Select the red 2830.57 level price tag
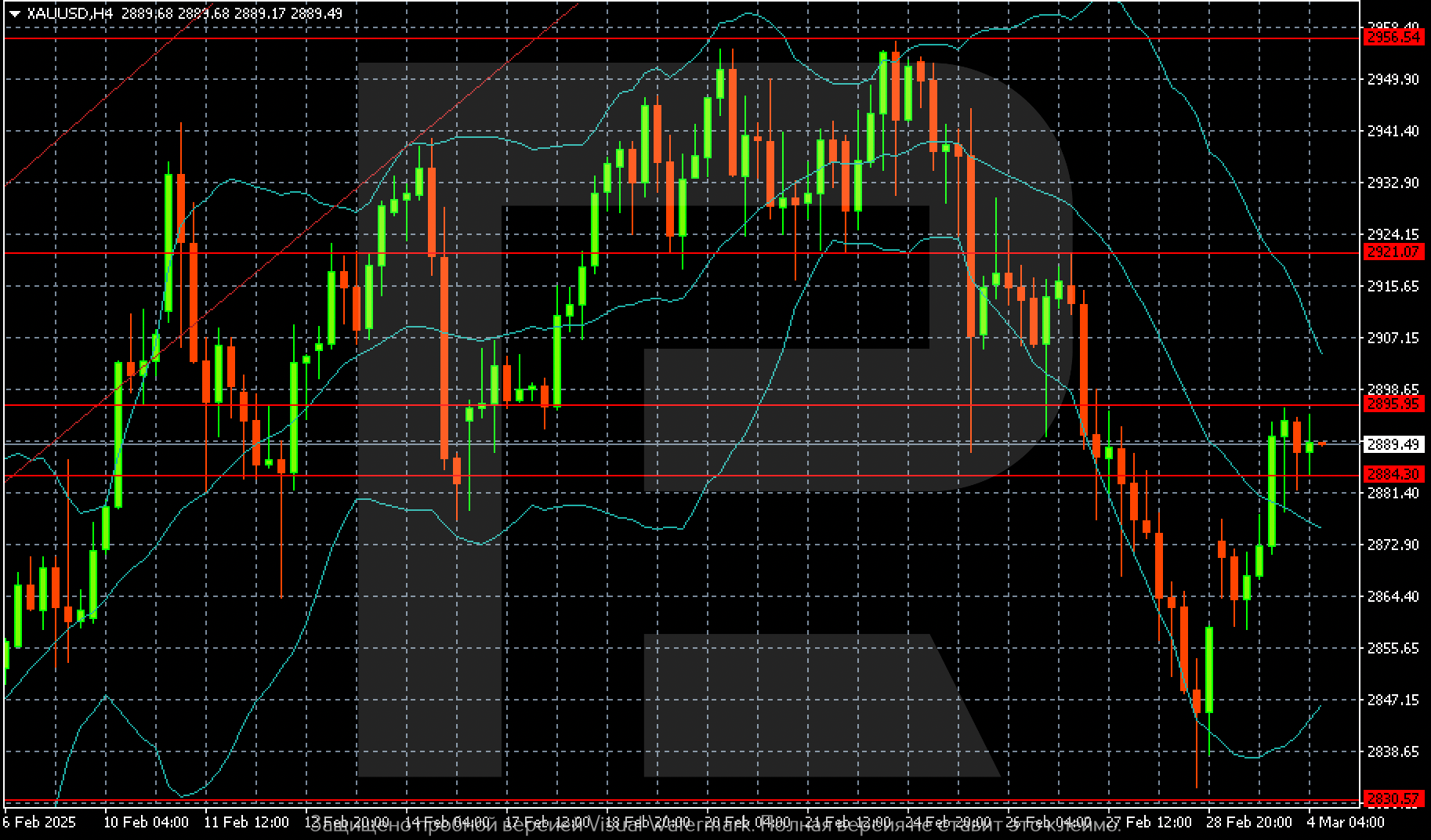Image resolution: width=1431 pixels, height=840 pixels. 1393,798
